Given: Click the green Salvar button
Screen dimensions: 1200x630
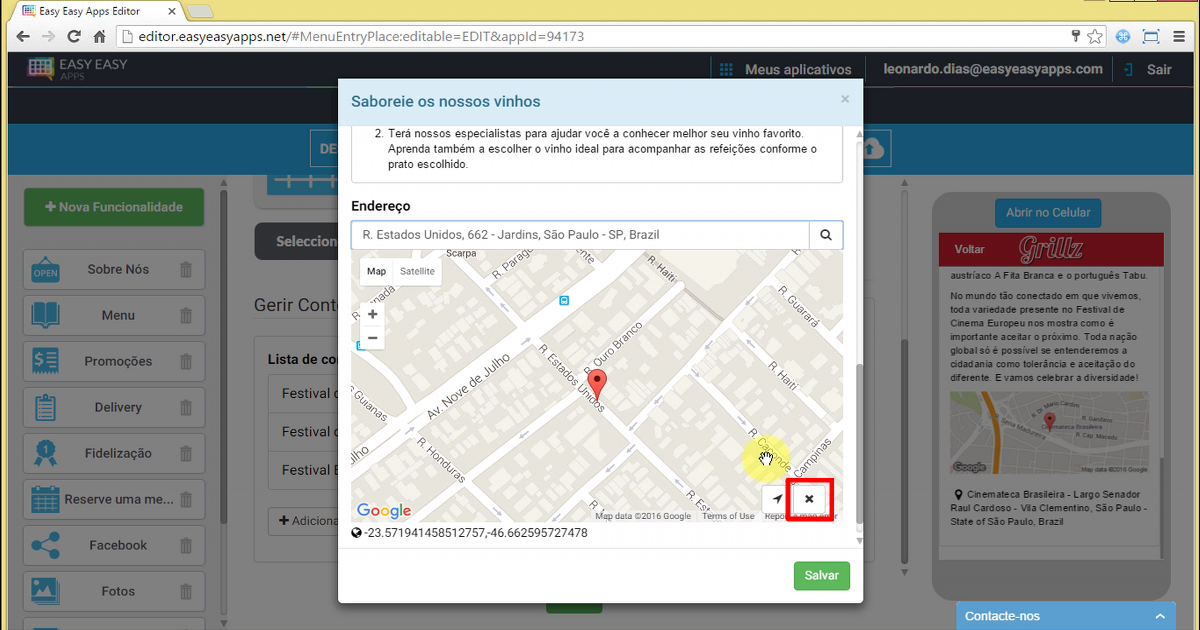Looking at the screenshot, I should 821,576.
